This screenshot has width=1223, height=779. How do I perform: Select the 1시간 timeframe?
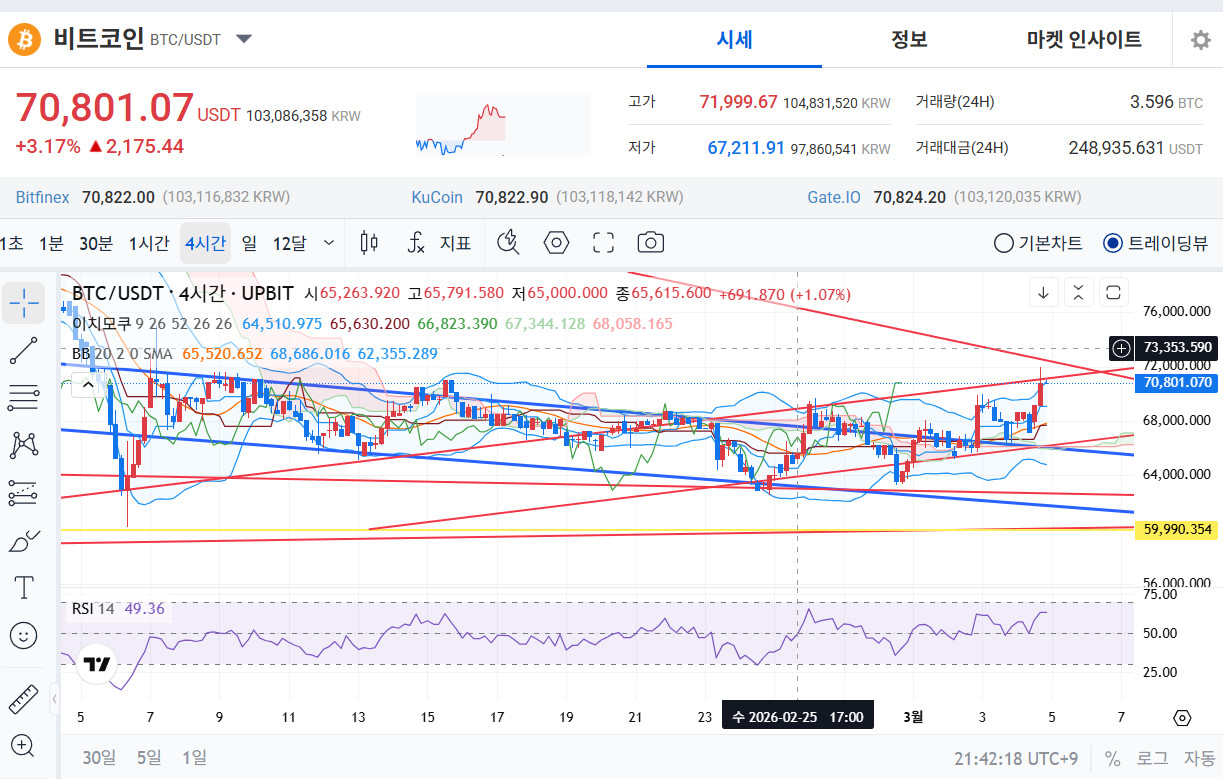coord(149,243)
